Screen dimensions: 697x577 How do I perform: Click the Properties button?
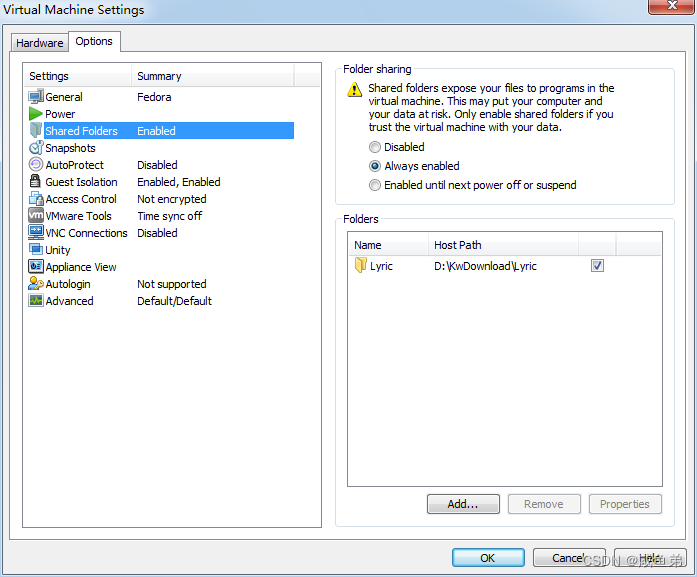click(625, 504)
